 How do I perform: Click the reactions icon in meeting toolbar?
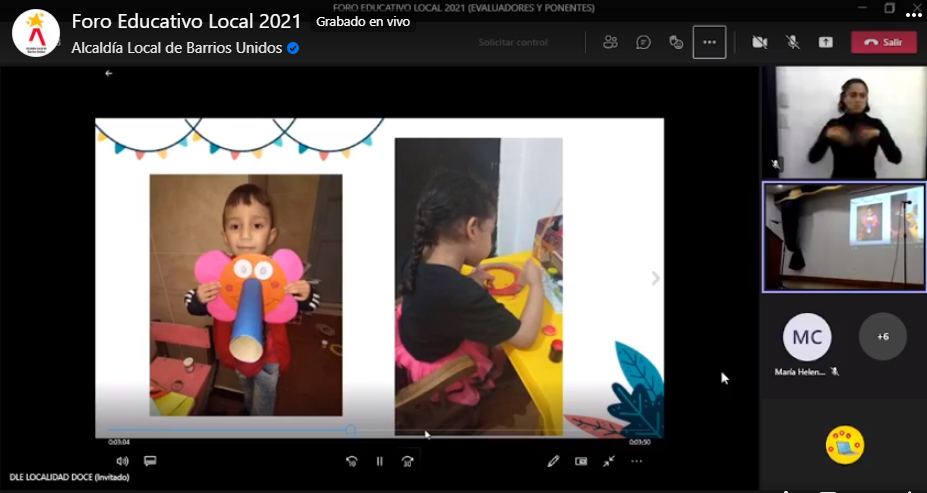tap(676, 42)
